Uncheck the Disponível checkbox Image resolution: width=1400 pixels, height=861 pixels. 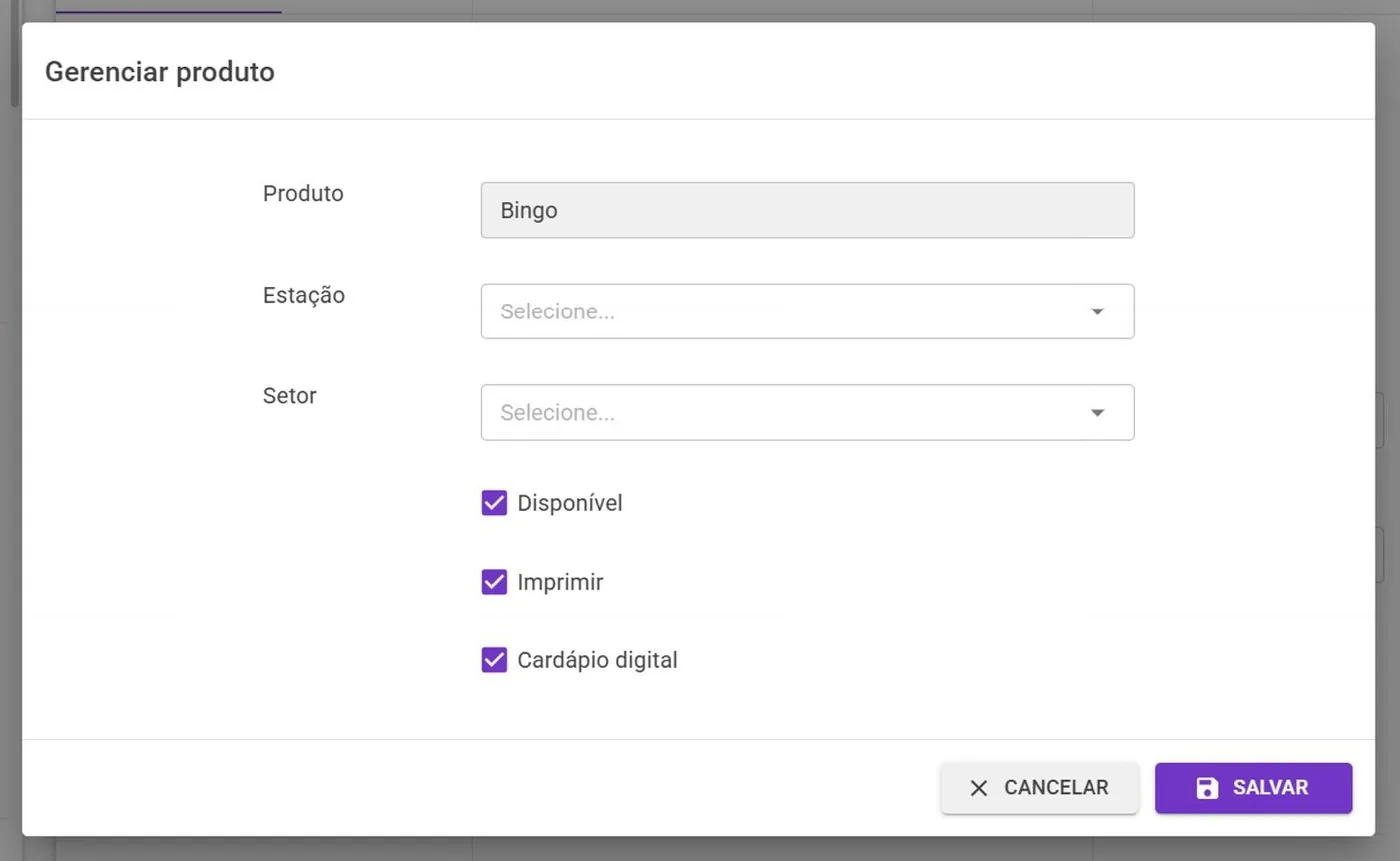pos(494,503)
